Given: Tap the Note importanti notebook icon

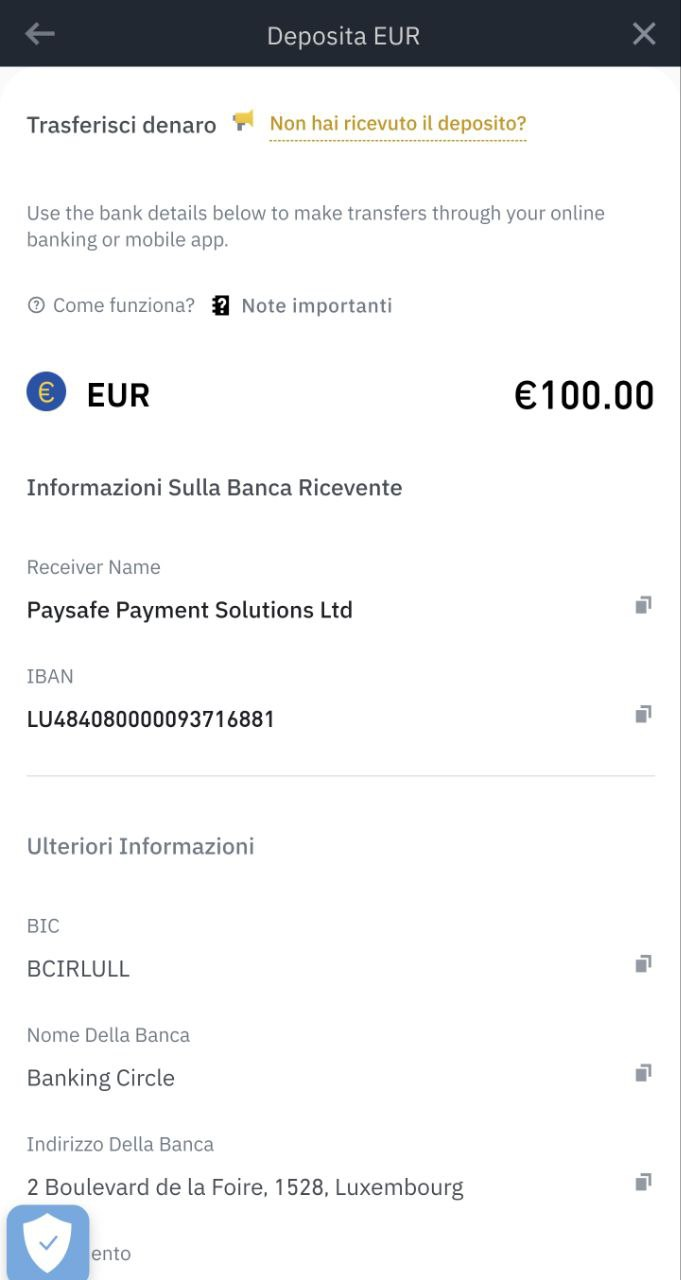Looking at the screenshot, I should [x=221, y=305].
